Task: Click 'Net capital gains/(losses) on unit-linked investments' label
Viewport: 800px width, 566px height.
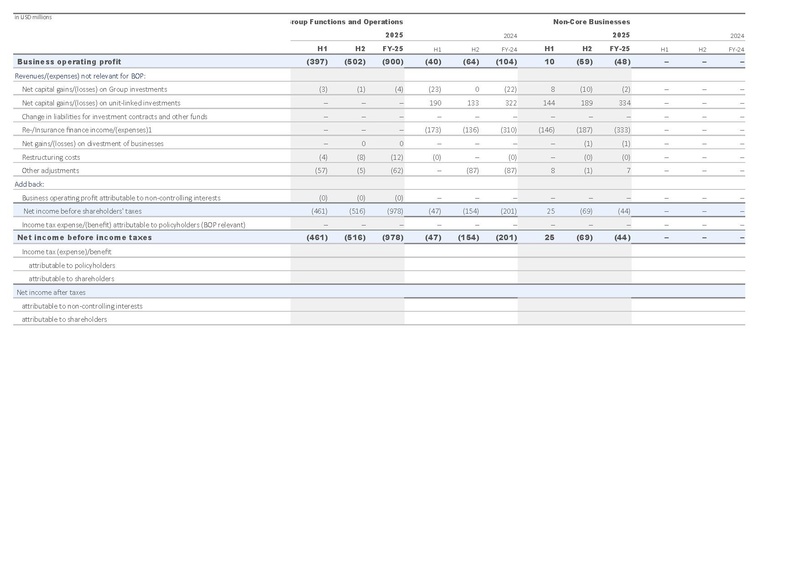Action: pos(101,103)
